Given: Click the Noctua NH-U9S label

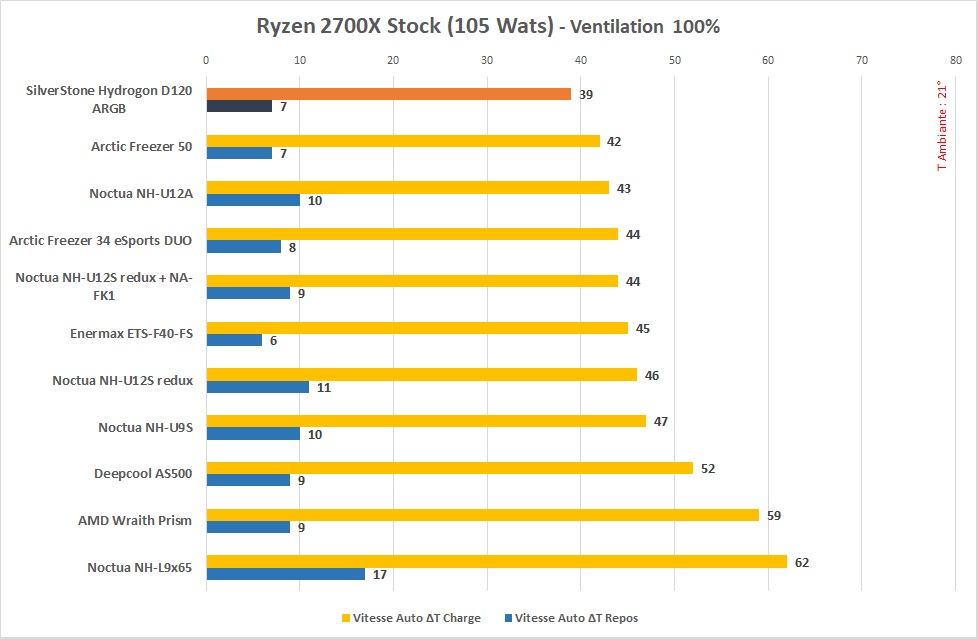Looking at the screenshot, I should pos(145,427).
